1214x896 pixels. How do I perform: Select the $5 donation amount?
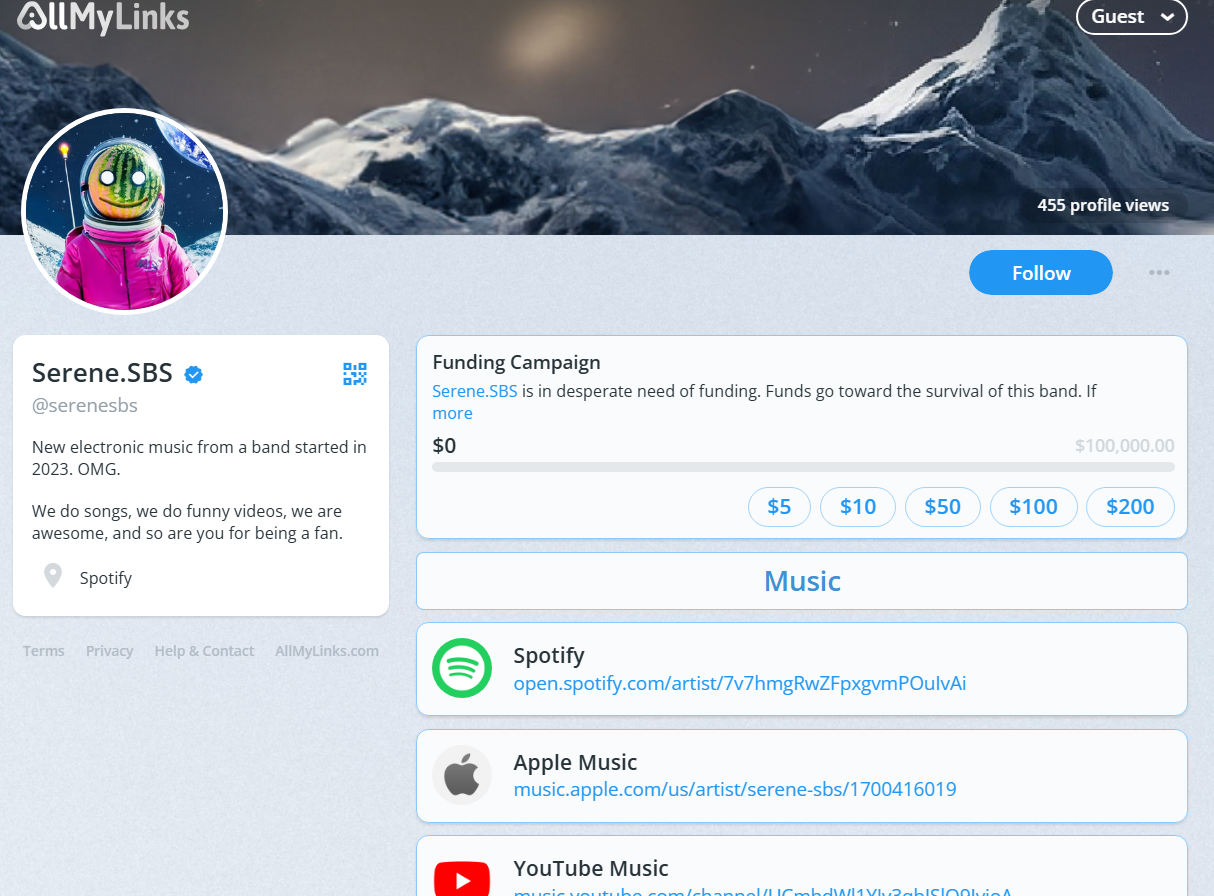[779, 507]
